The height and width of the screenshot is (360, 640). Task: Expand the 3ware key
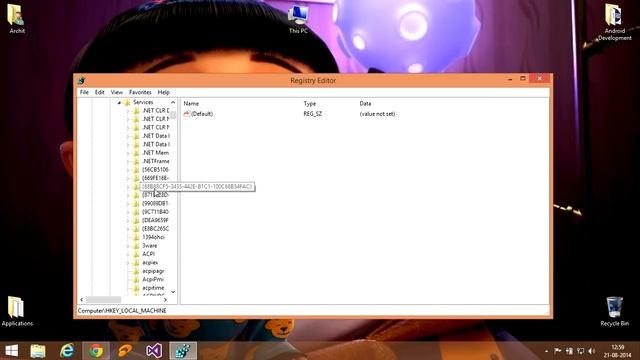pyautogui.click(x=128, y=246)
